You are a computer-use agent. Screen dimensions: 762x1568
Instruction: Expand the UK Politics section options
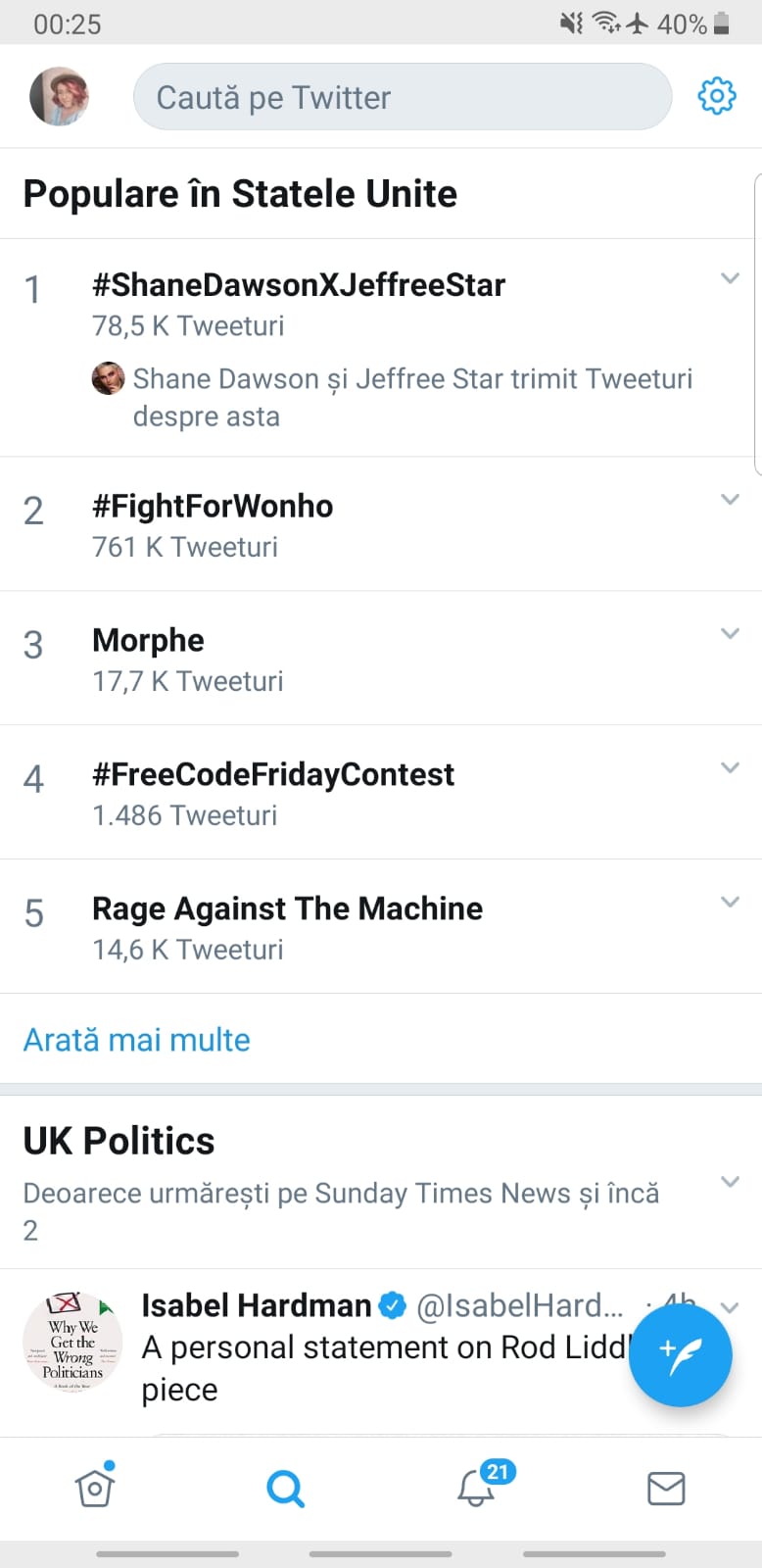point(730,1182)
